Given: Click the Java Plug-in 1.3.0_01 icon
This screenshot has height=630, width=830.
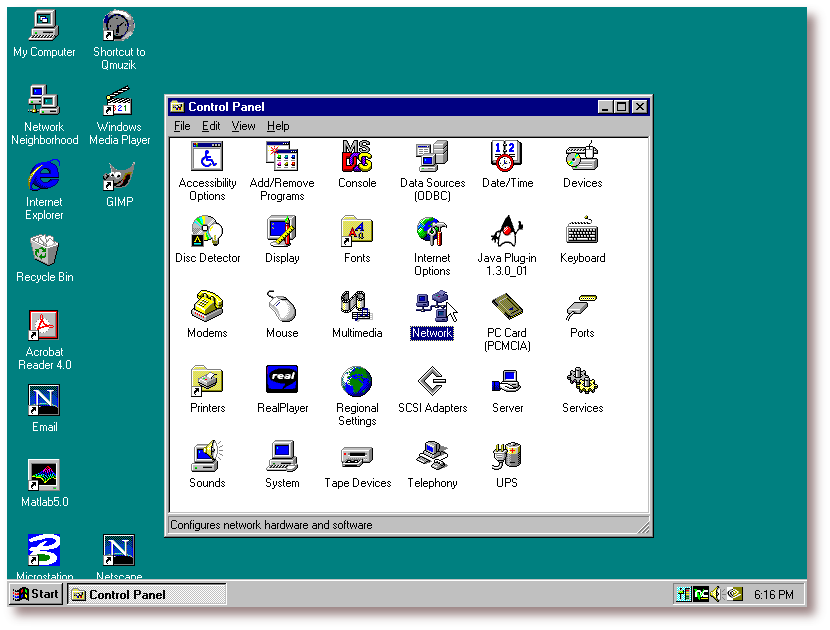Looking at the screenshot, I should (507, 232).
